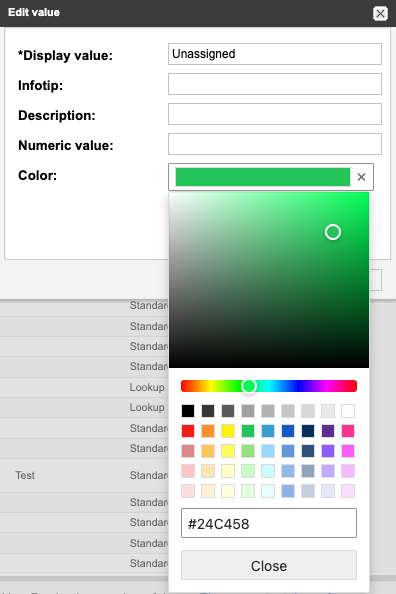Pick the bright magenta swatch
The width and height of the screenshot is (396, 594).
click(x=348, y=451)
